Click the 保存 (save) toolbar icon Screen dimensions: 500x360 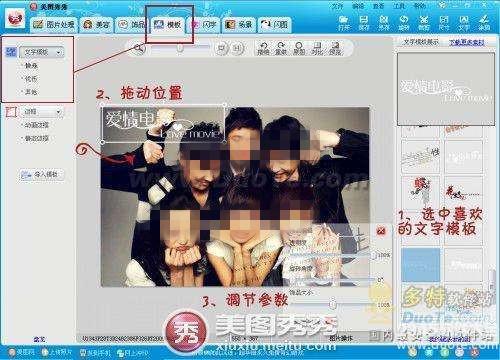pyautogui.click(x=364, y=23)
